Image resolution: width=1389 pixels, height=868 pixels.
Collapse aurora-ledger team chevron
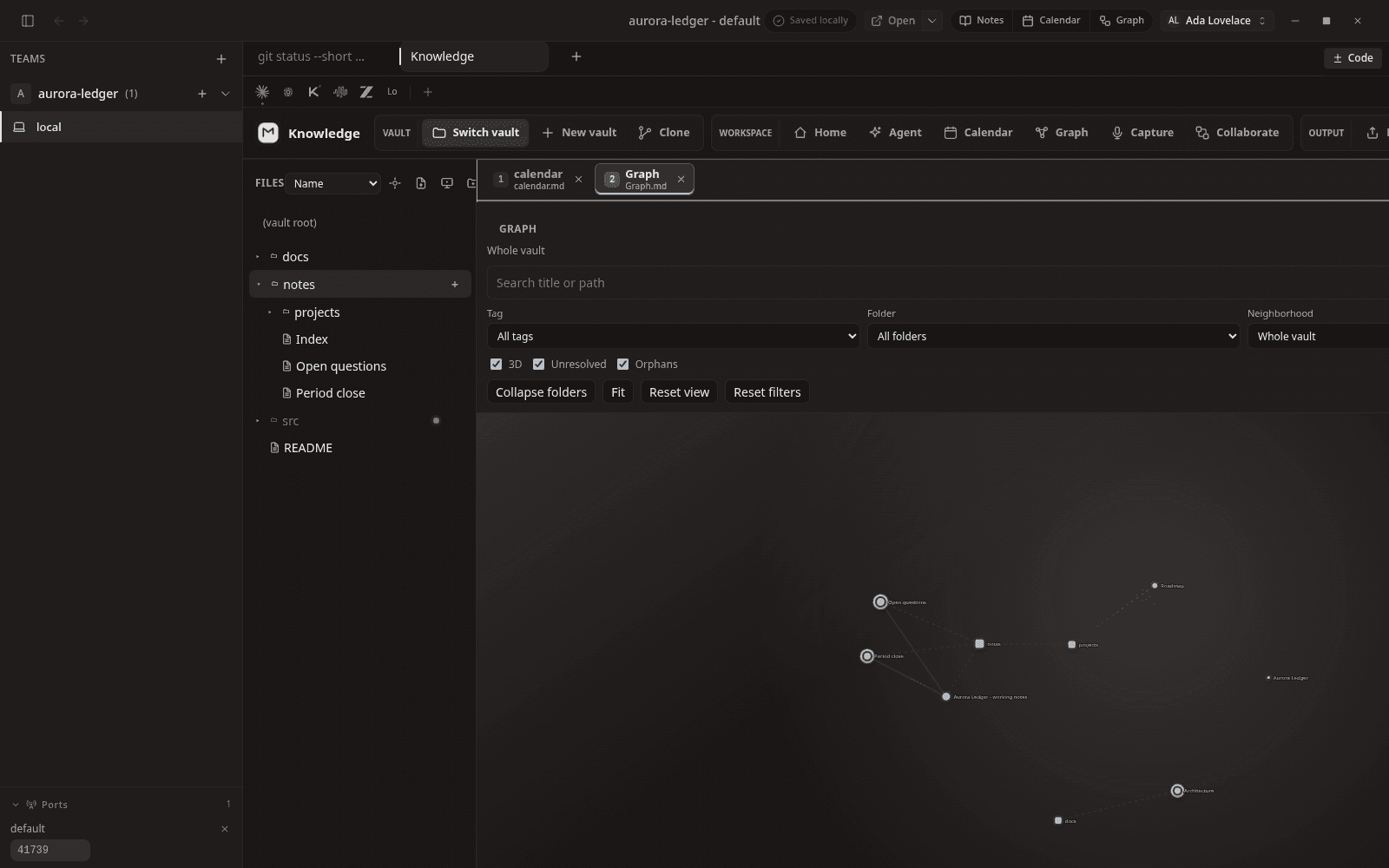pos(226,94)
